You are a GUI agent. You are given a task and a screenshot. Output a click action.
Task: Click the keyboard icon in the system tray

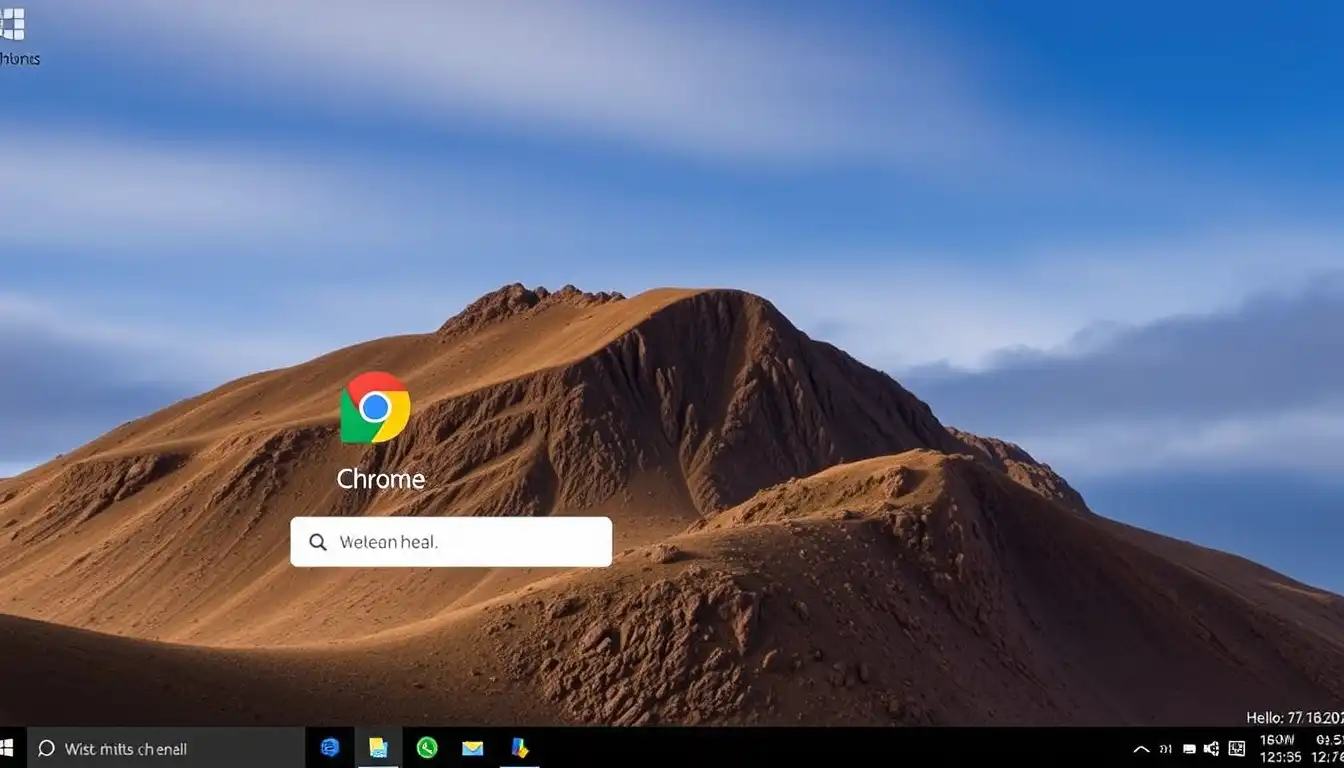tap(1189, 749)
